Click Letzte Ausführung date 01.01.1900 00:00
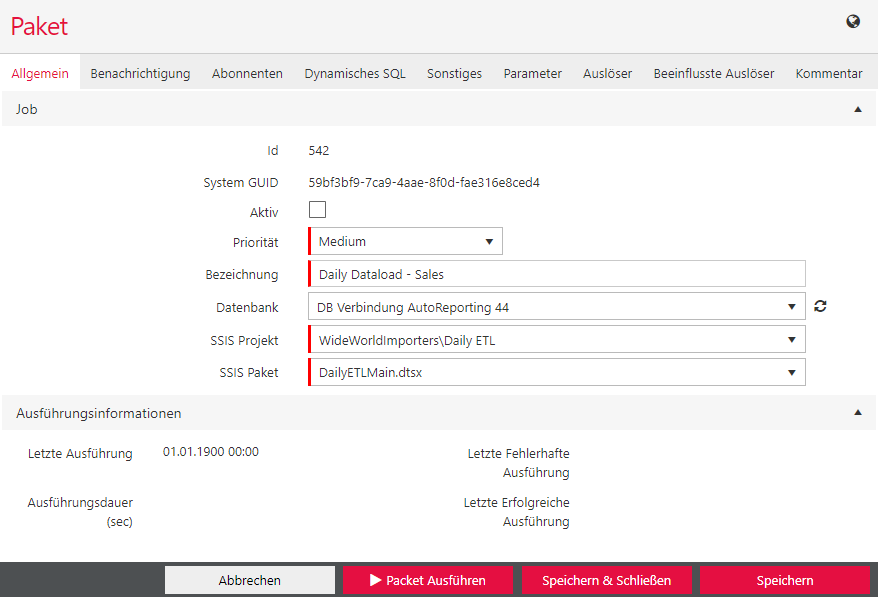 (211, 451)
